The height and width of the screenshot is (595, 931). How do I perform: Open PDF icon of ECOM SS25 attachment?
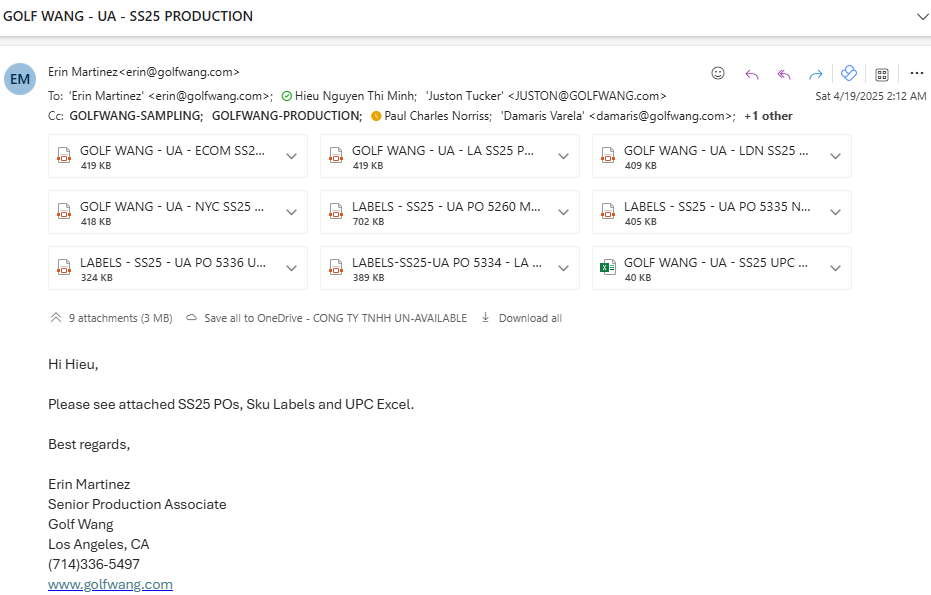(64, 156)
